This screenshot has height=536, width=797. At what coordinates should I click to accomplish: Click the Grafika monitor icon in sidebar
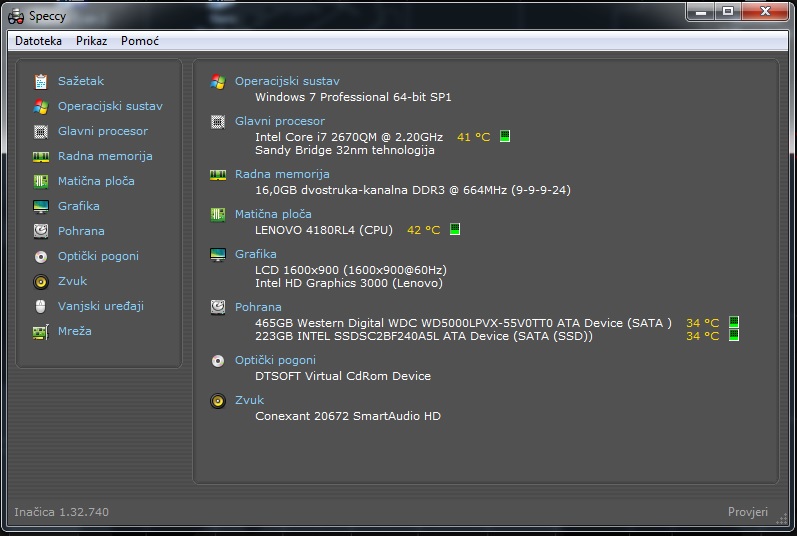(x=41, y=206)
